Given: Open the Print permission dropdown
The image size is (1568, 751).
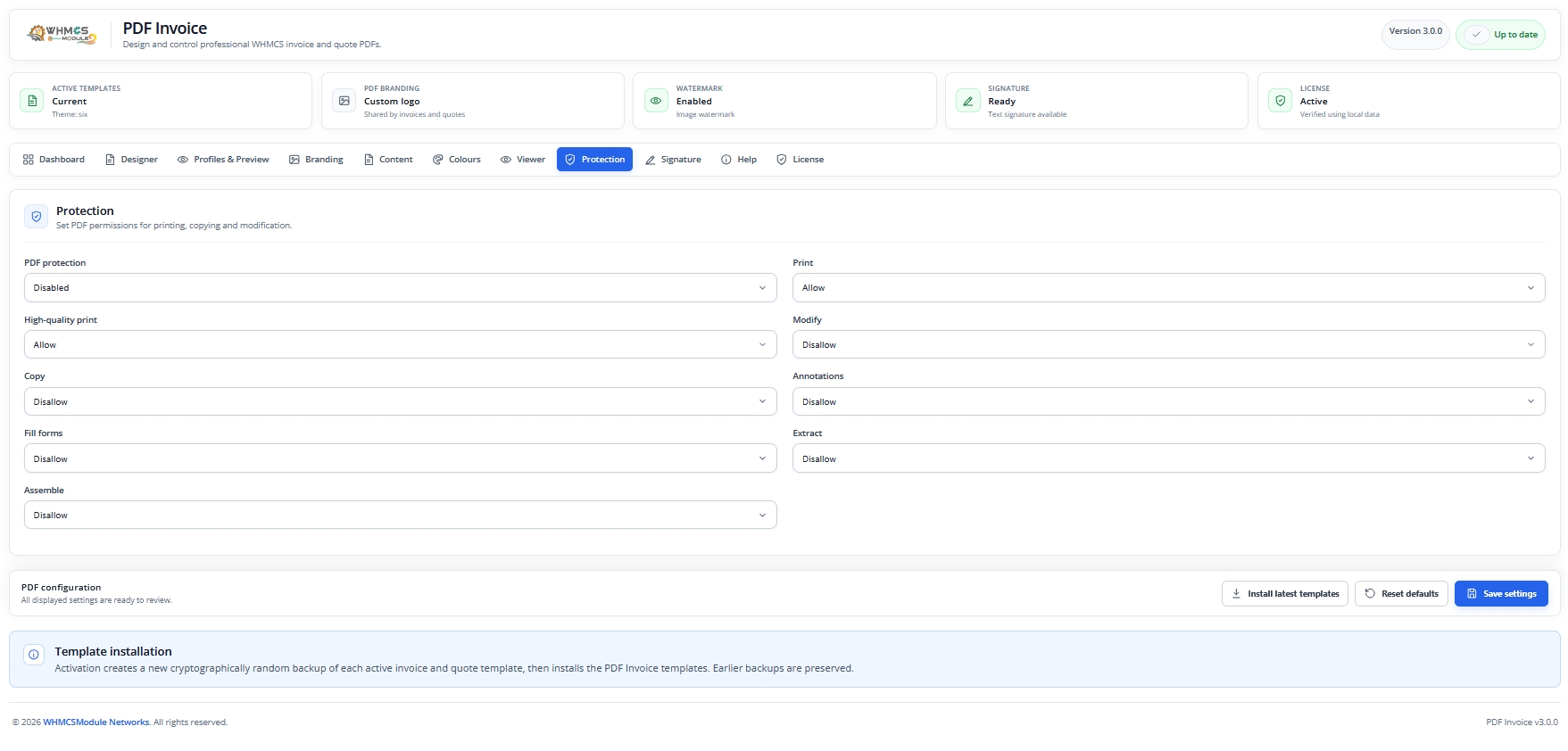Looking at the screenshot, I should [x=1169, y=288].
